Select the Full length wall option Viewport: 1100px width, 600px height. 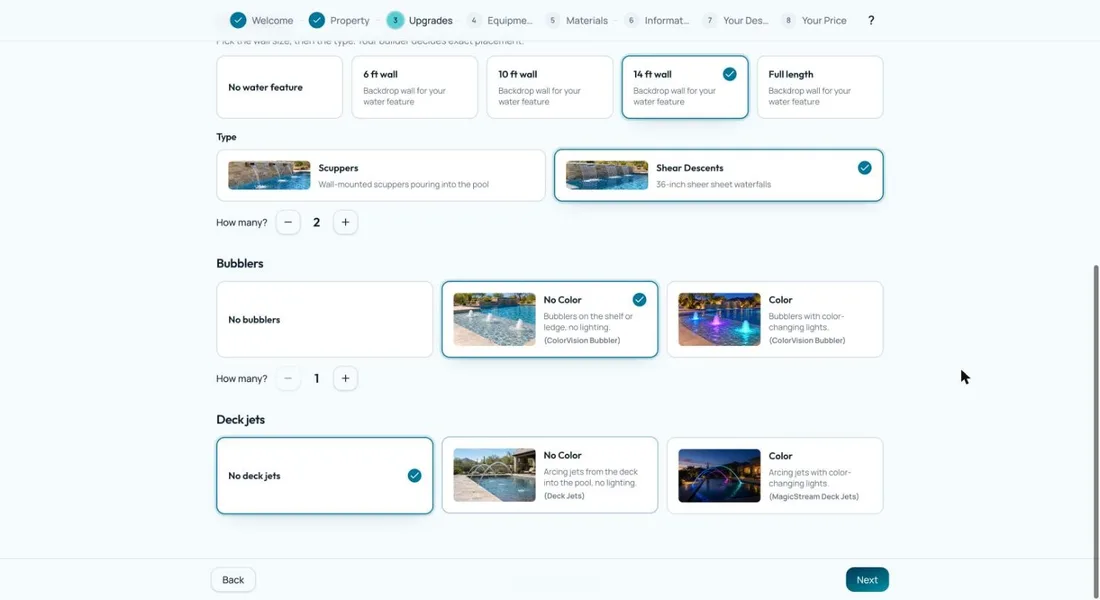[820, 87]
